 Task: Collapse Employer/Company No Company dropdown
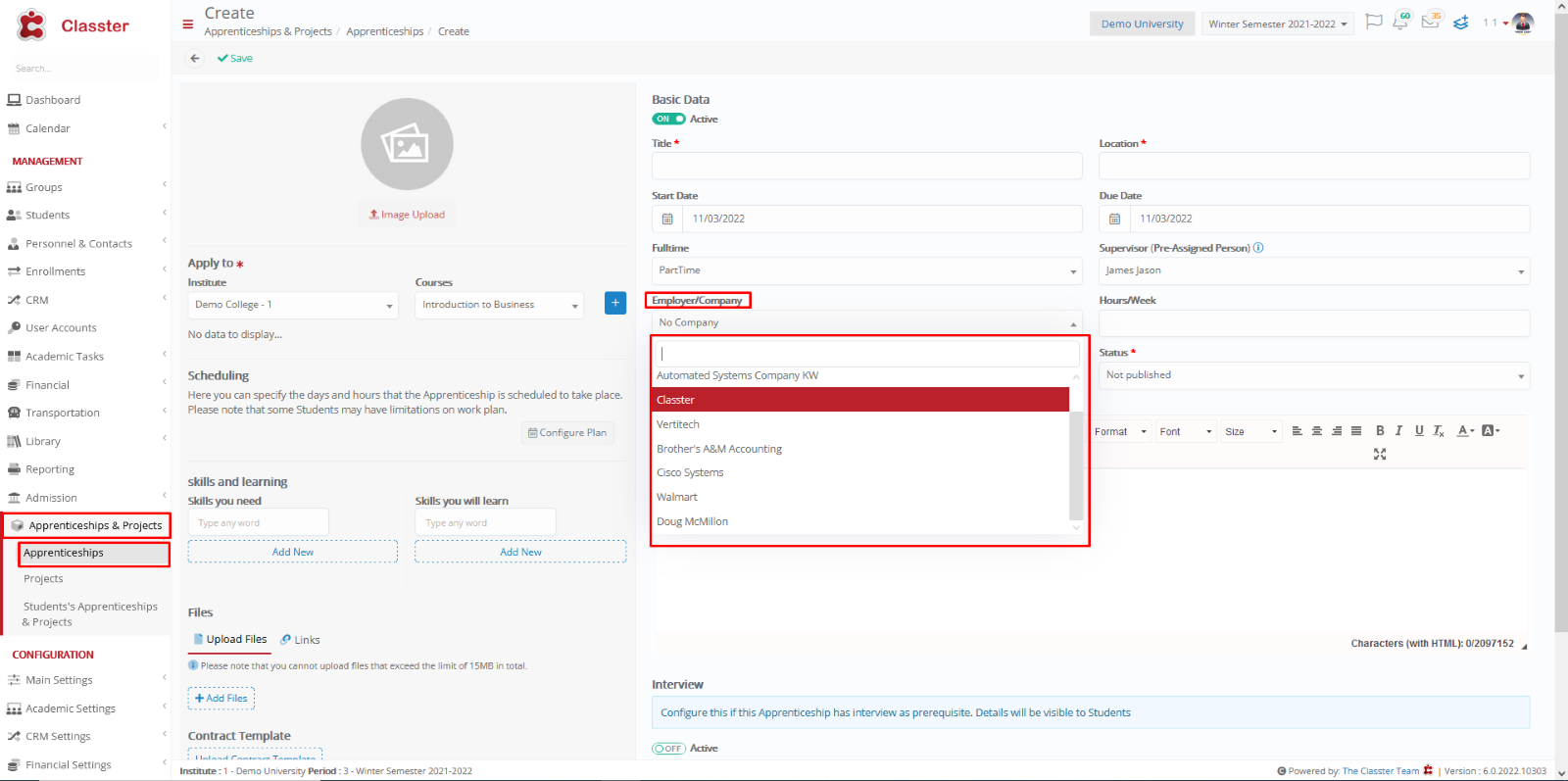[x=867, y=322]
